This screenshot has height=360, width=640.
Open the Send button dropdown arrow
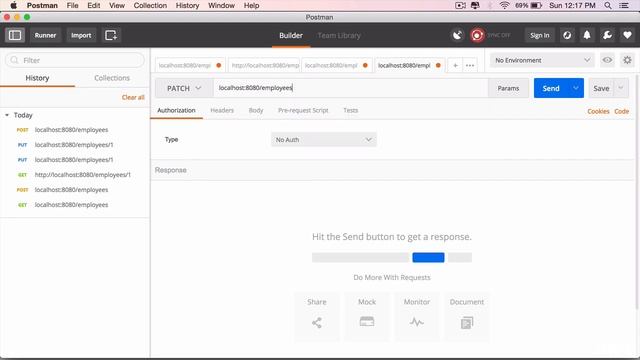pos(576,88)
